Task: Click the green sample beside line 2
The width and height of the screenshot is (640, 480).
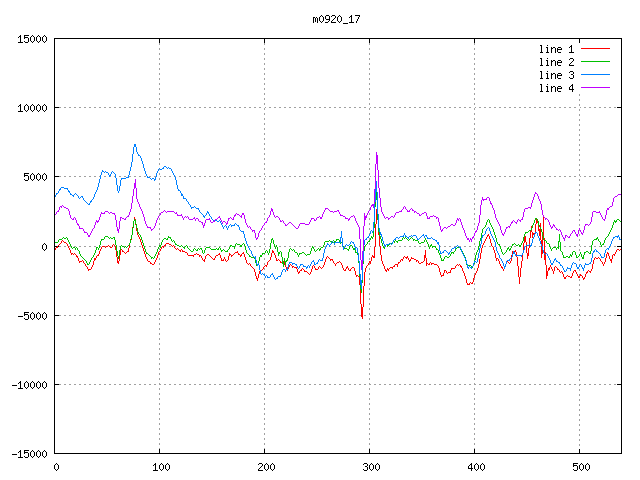Action: (595, 62)
